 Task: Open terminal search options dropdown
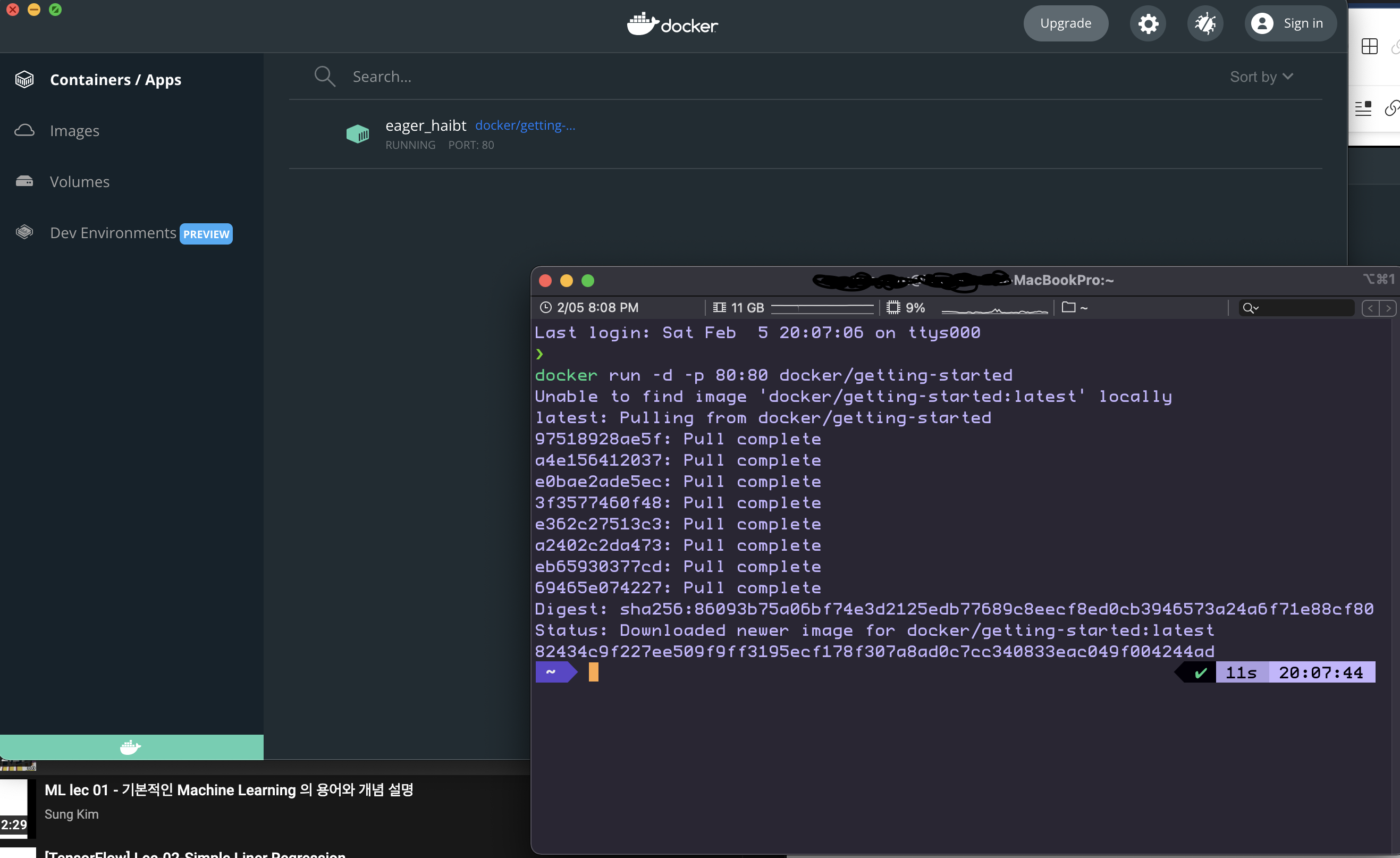tap(1251, 308)
